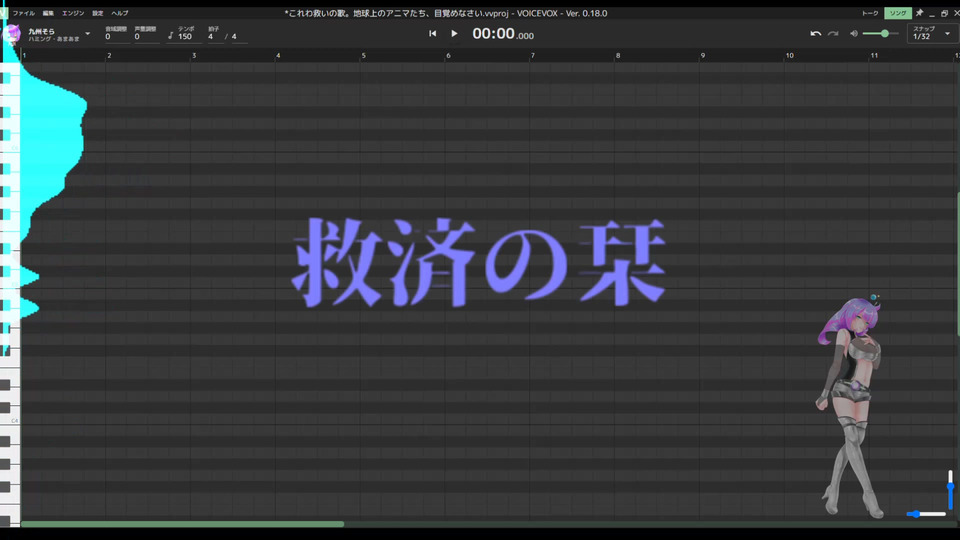Click measure 11 on the ruler
The height and width of the screenshot is (540, 960).
[x=874, y=56]
